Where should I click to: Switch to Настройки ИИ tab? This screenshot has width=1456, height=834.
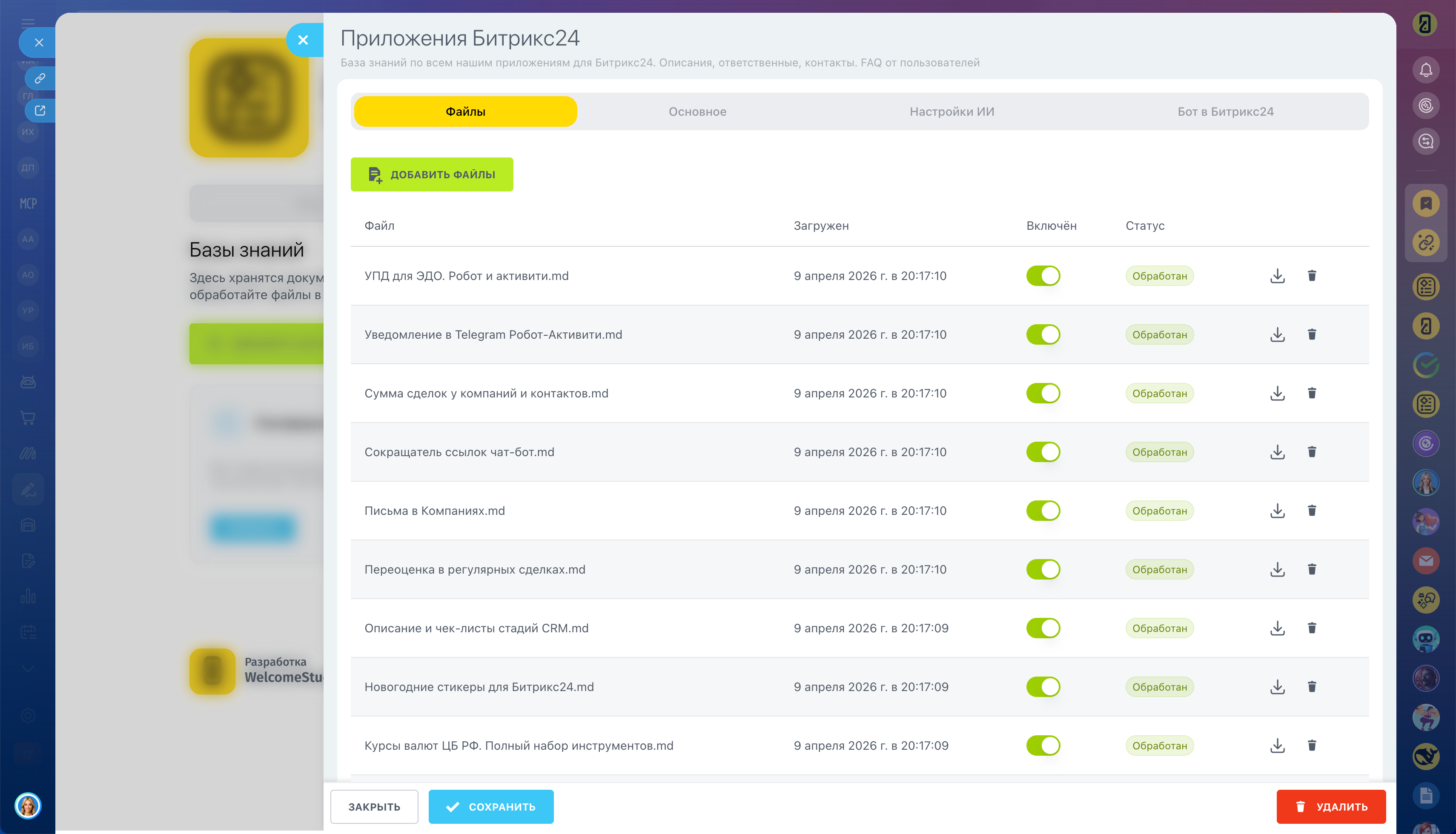tap(952, 111)
